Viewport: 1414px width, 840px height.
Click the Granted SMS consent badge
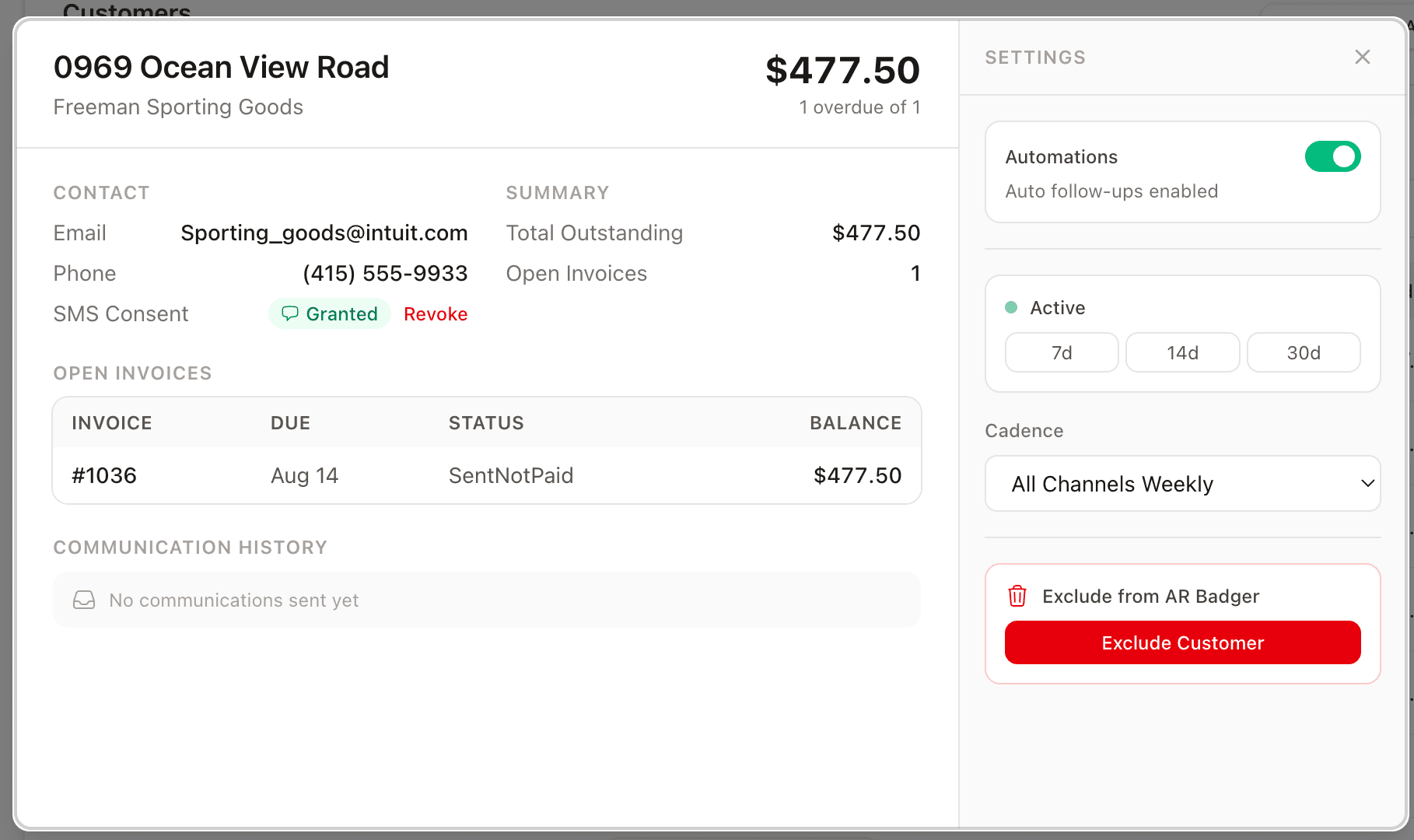330,313
